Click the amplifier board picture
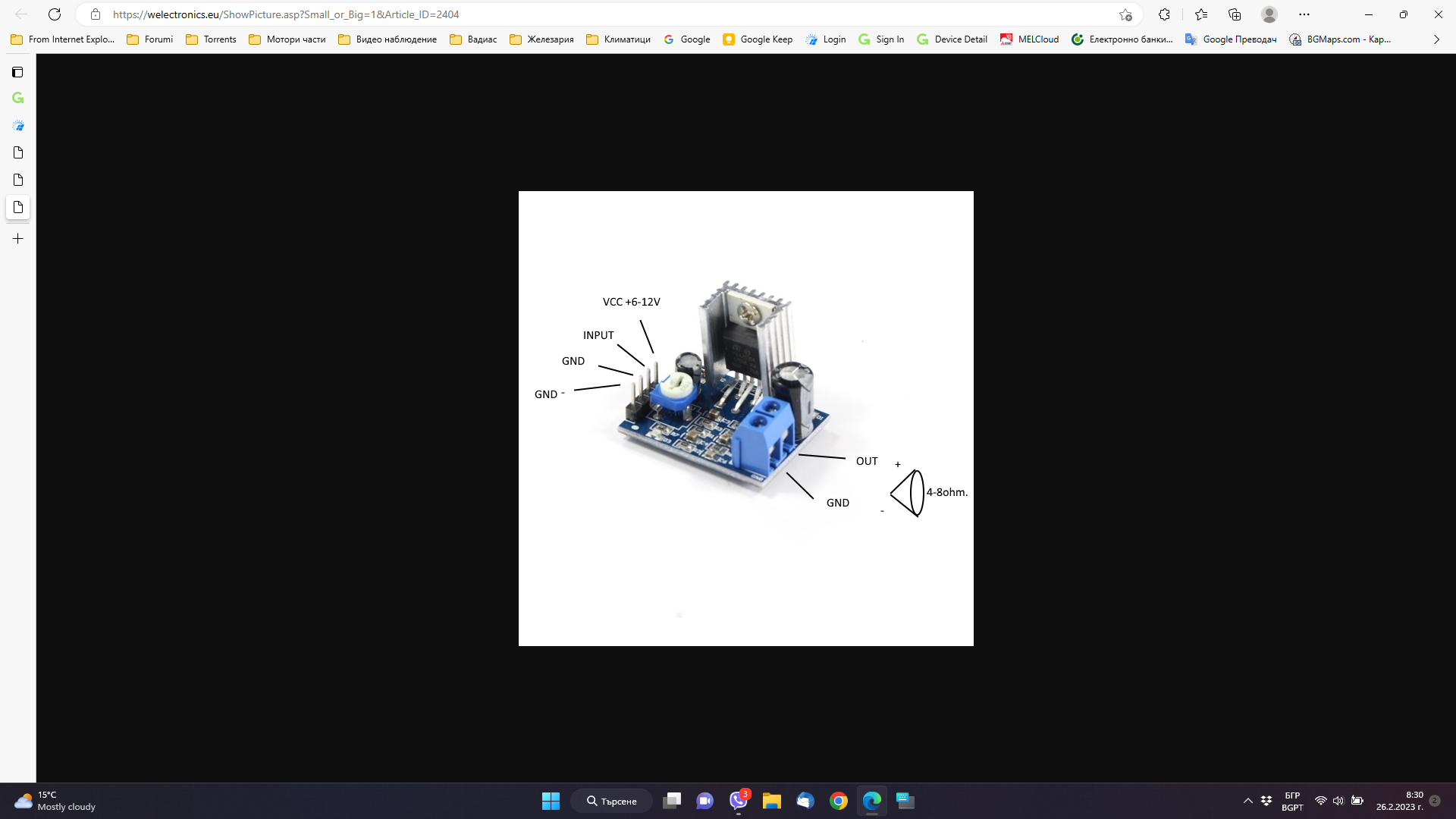Viewport: 1456px width, 819px height. 745,419
